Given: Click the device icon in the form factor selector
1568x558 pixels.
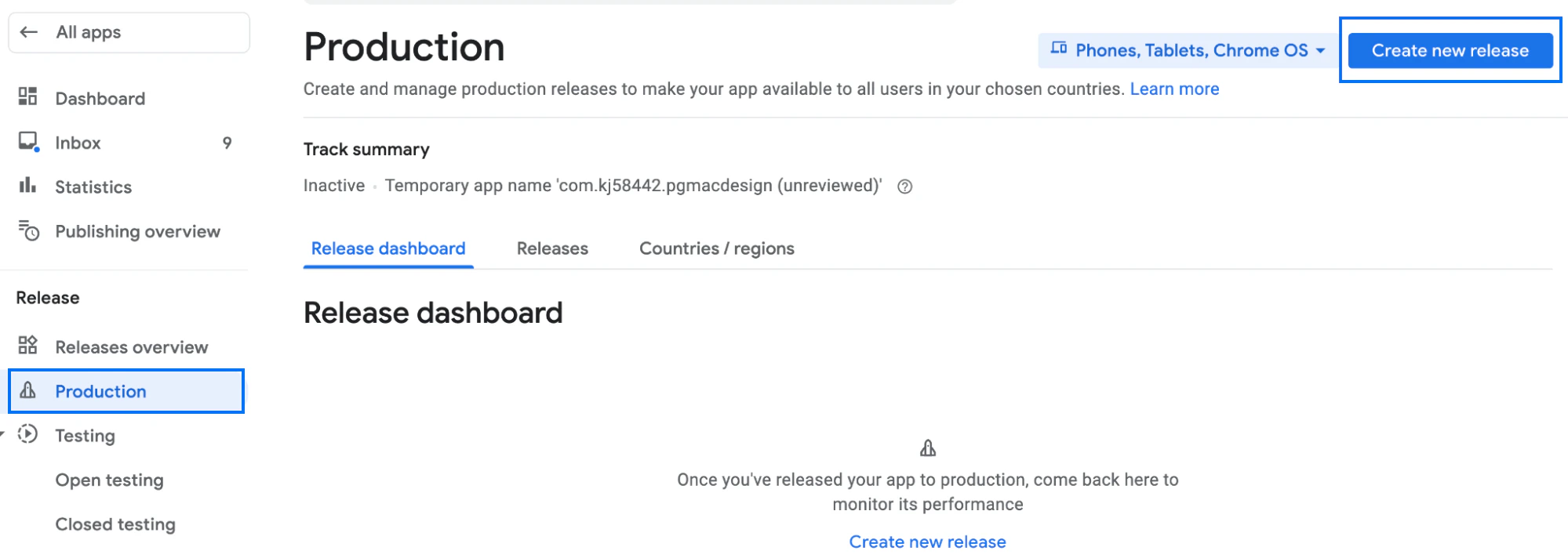Looking at the screenshot, I should pos(1058,49).
